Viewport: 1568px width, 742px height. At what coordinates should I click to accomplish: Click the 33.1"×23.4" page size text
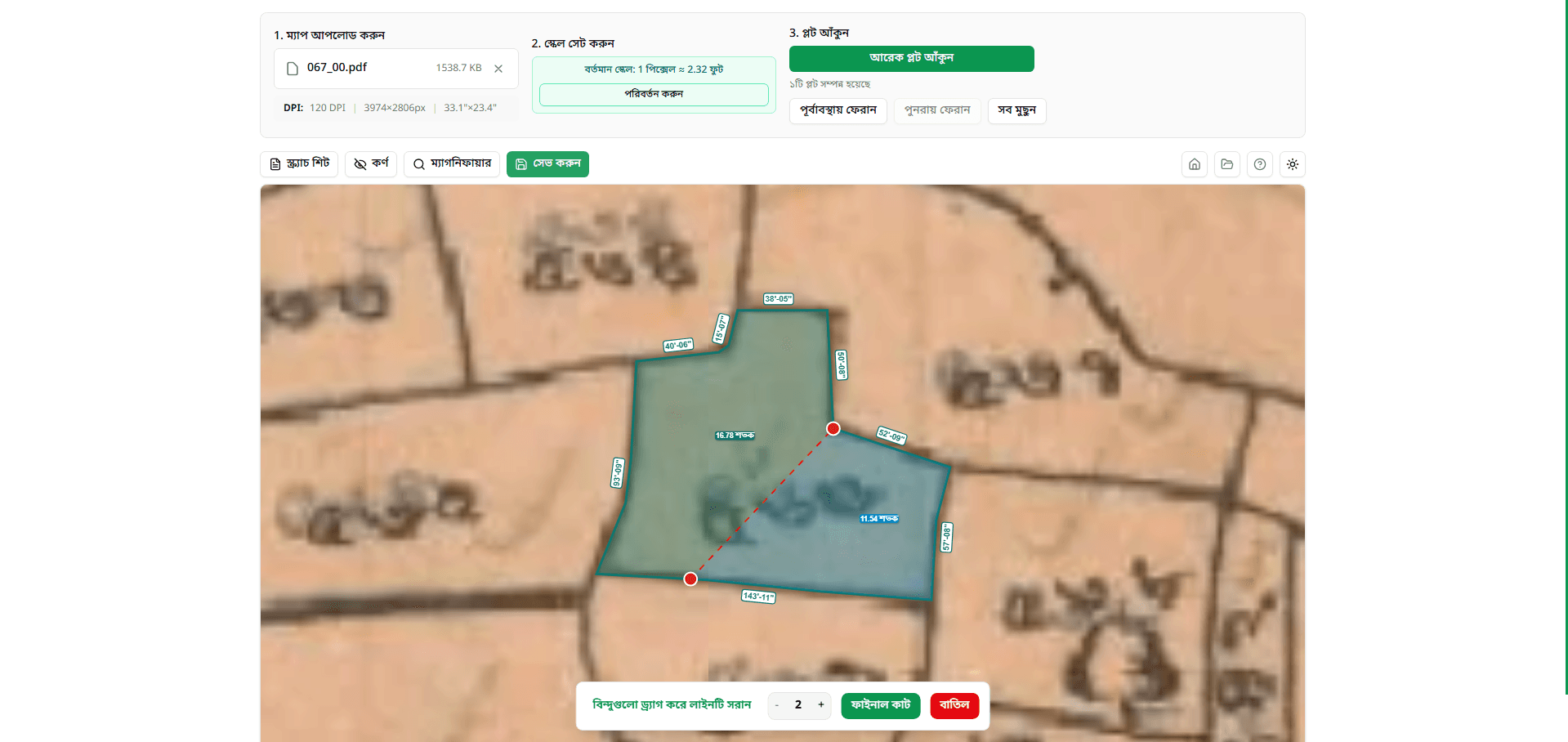click(470, 108)
